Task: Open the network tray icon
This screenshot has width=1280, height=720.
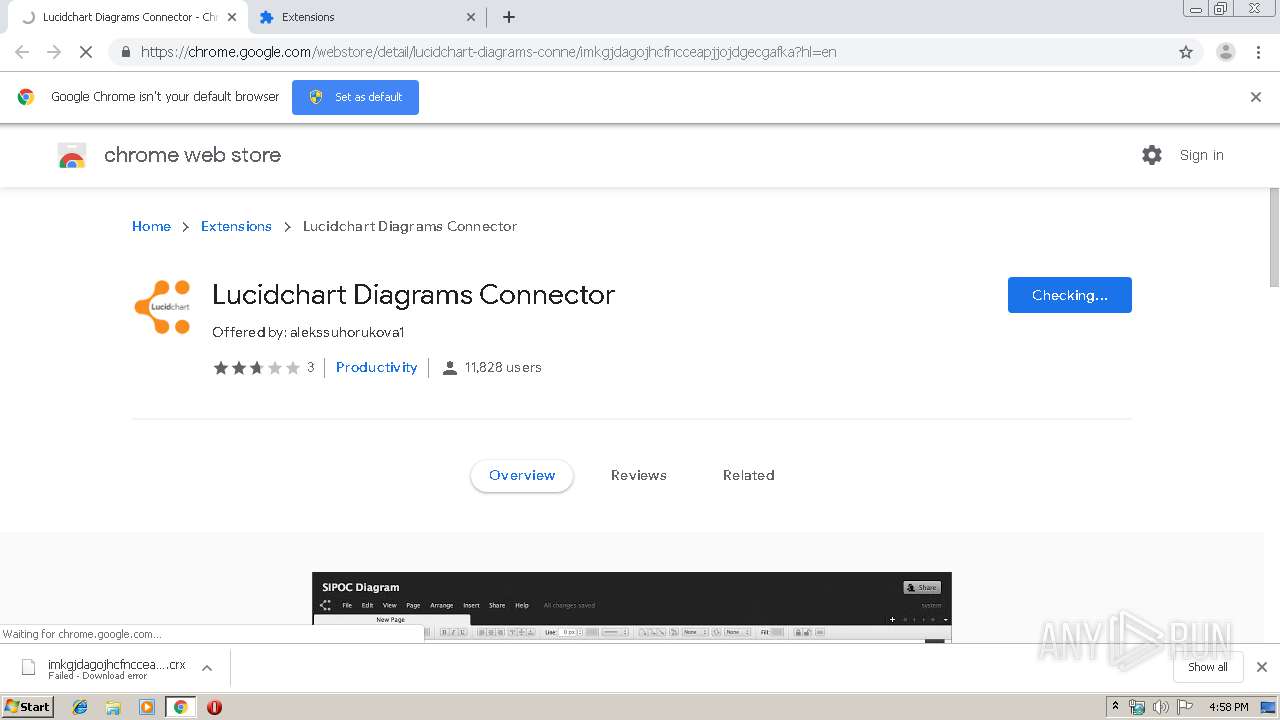Action: [x=1137, y=707]
